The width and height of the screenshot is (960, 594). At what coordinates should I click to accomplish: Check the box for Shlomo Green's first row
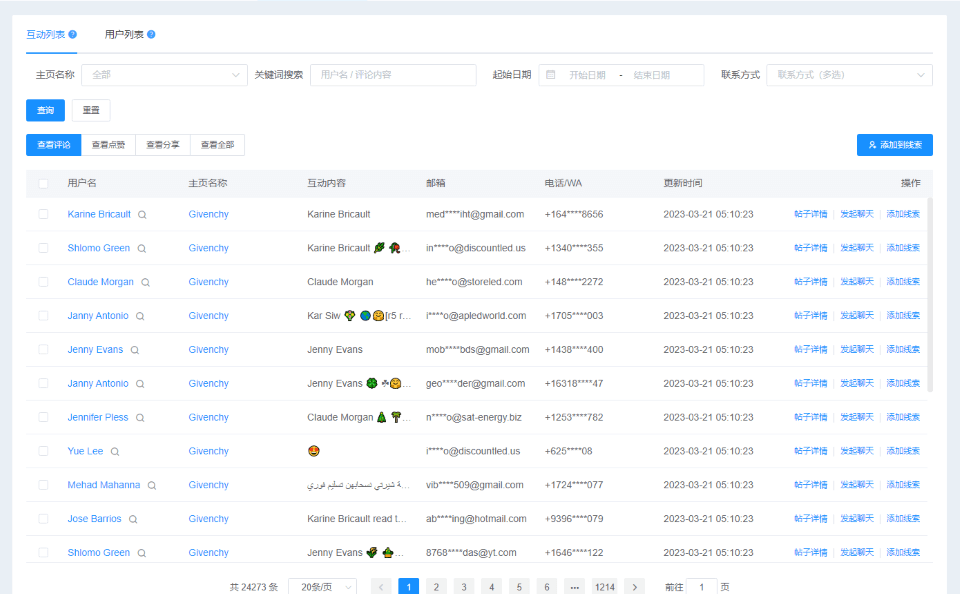[x=43, y=248]
